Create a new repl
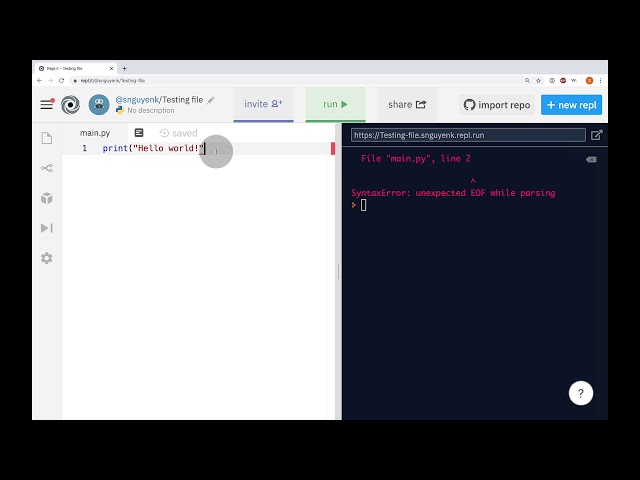 pyautogui.click(x=571, y=105)
